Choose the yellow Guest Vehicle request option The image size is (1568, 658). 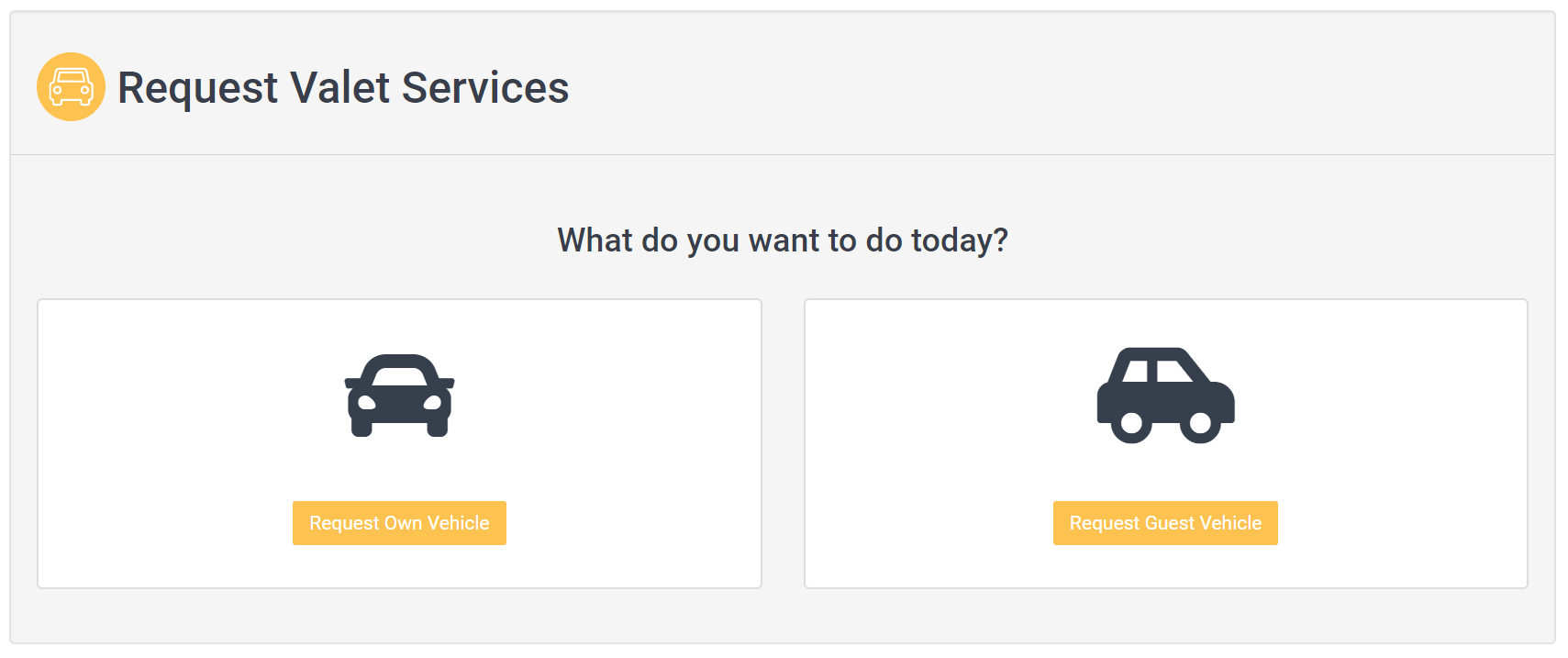coord(1165,523)
